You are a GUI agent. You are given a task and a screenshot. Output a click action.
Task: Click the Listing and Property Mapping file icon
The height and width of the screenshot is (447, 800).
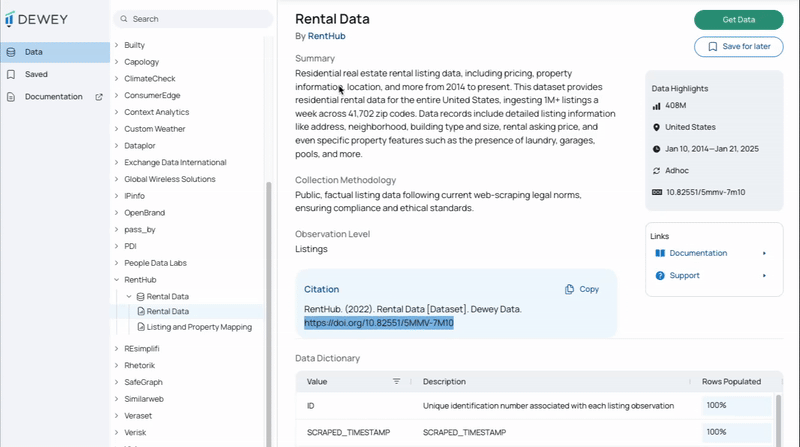[x=141, y=327]
